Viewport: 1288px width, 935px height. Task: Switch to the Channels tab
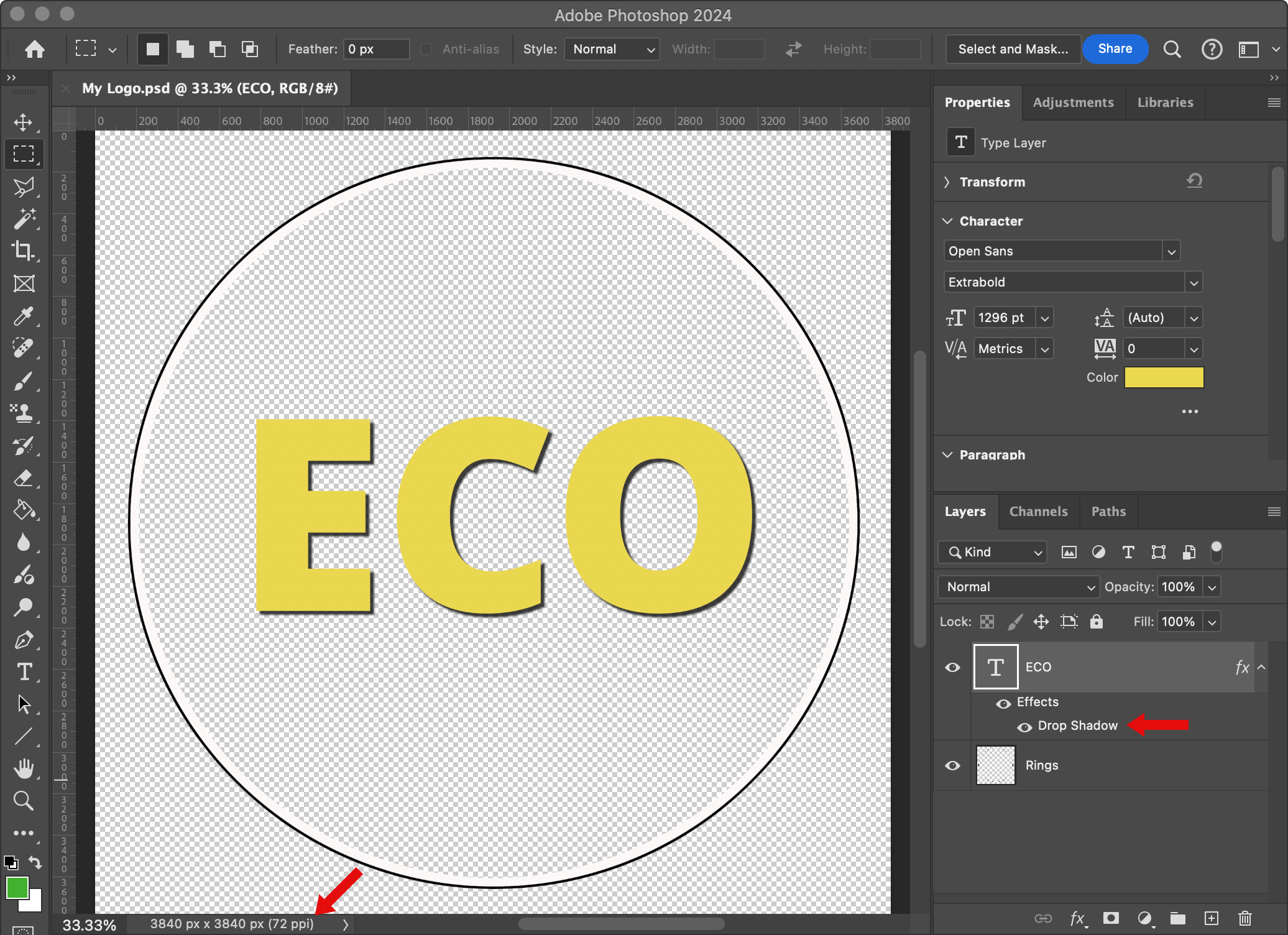click(1038, 512)
